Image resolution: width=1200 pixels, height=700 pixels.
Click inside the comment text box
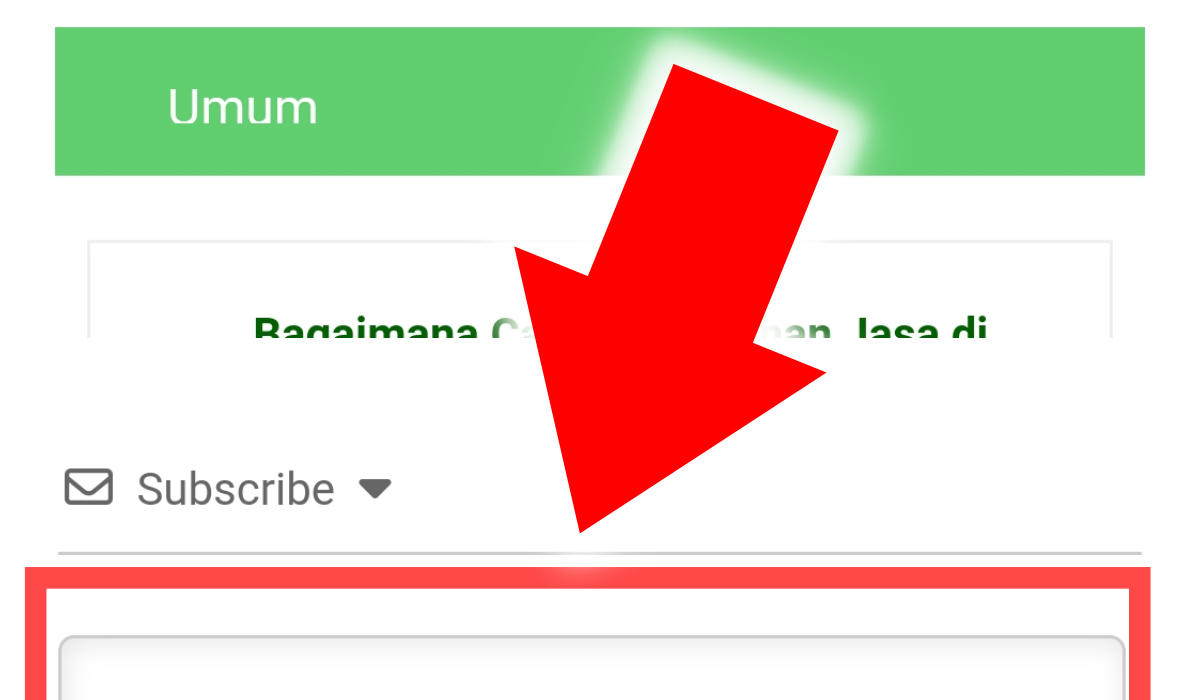tap(592, 668)
